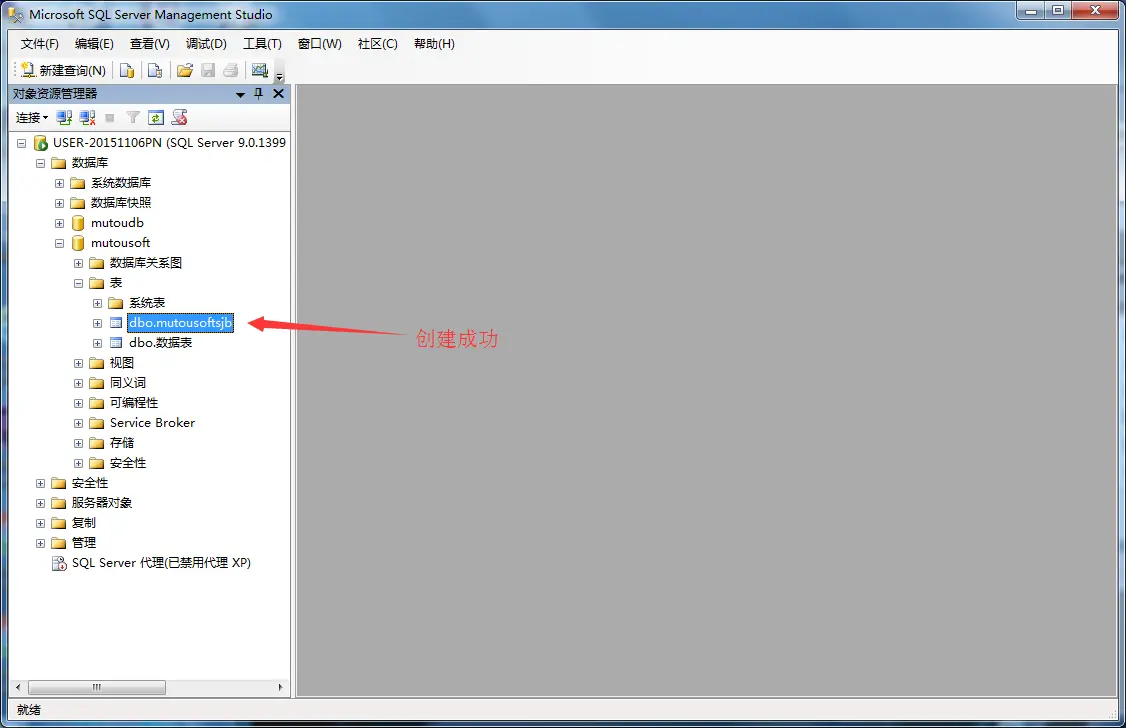Image resolution: width=1126 pixels, height=728 pixels.
Task: Click the SQL Server Mobile query icon
Action: (154, 70)
